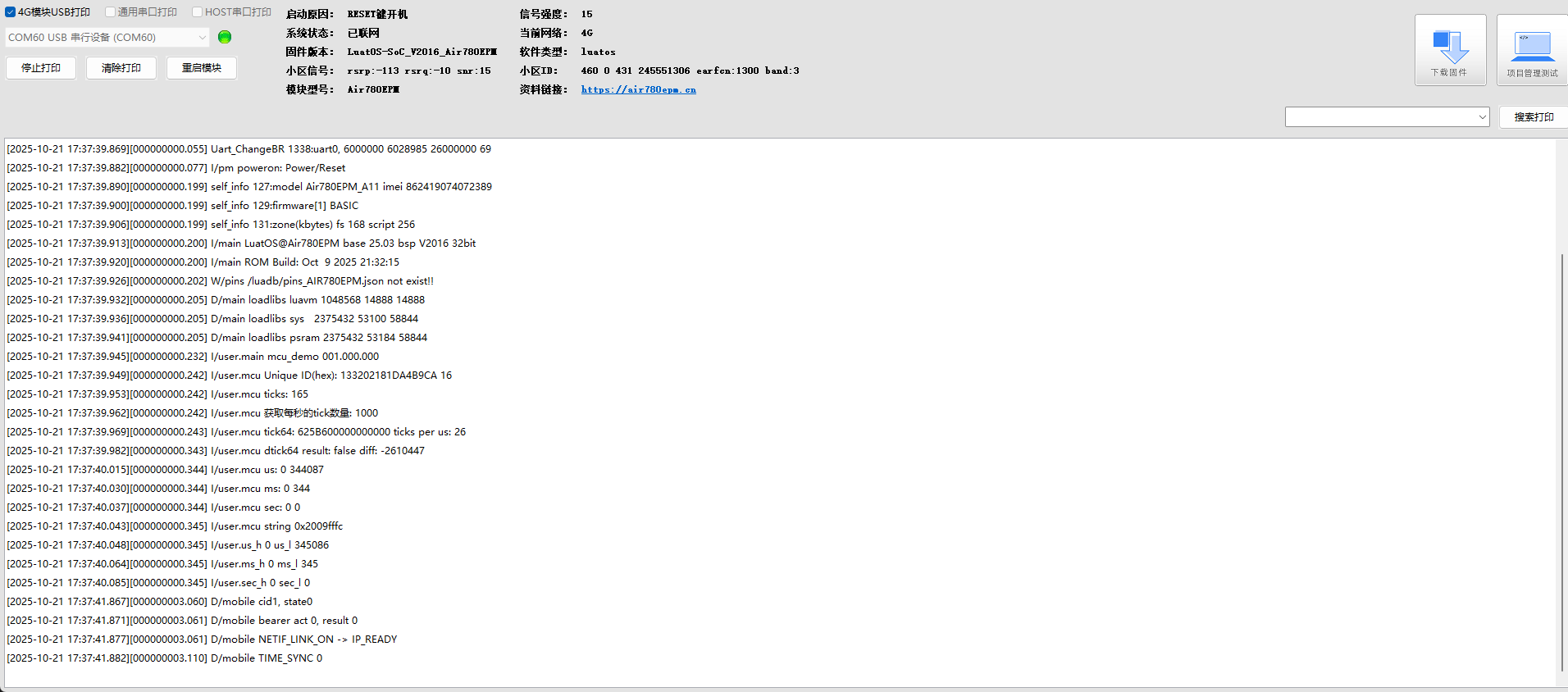Open the https://air780epm.cn link
1568x692 pixels.
pos(638,90)
